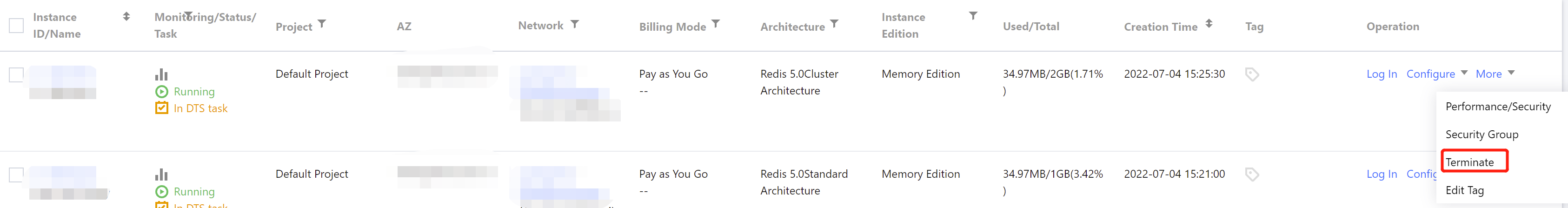Check the second instance row checkbox

(16, 174)
